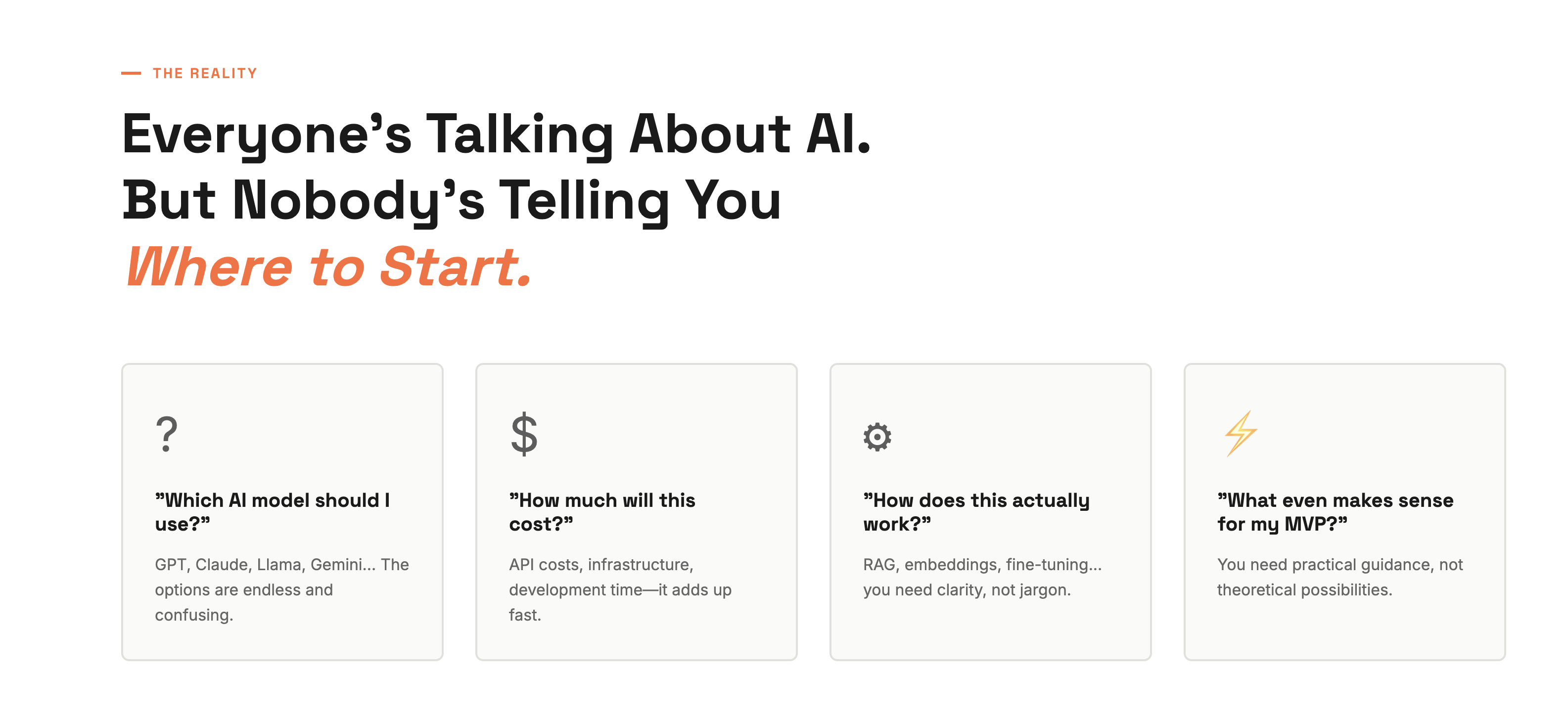Select the How much will this cost title
The height and width of the screenshot is (720, 1568).
click(601, 512)
